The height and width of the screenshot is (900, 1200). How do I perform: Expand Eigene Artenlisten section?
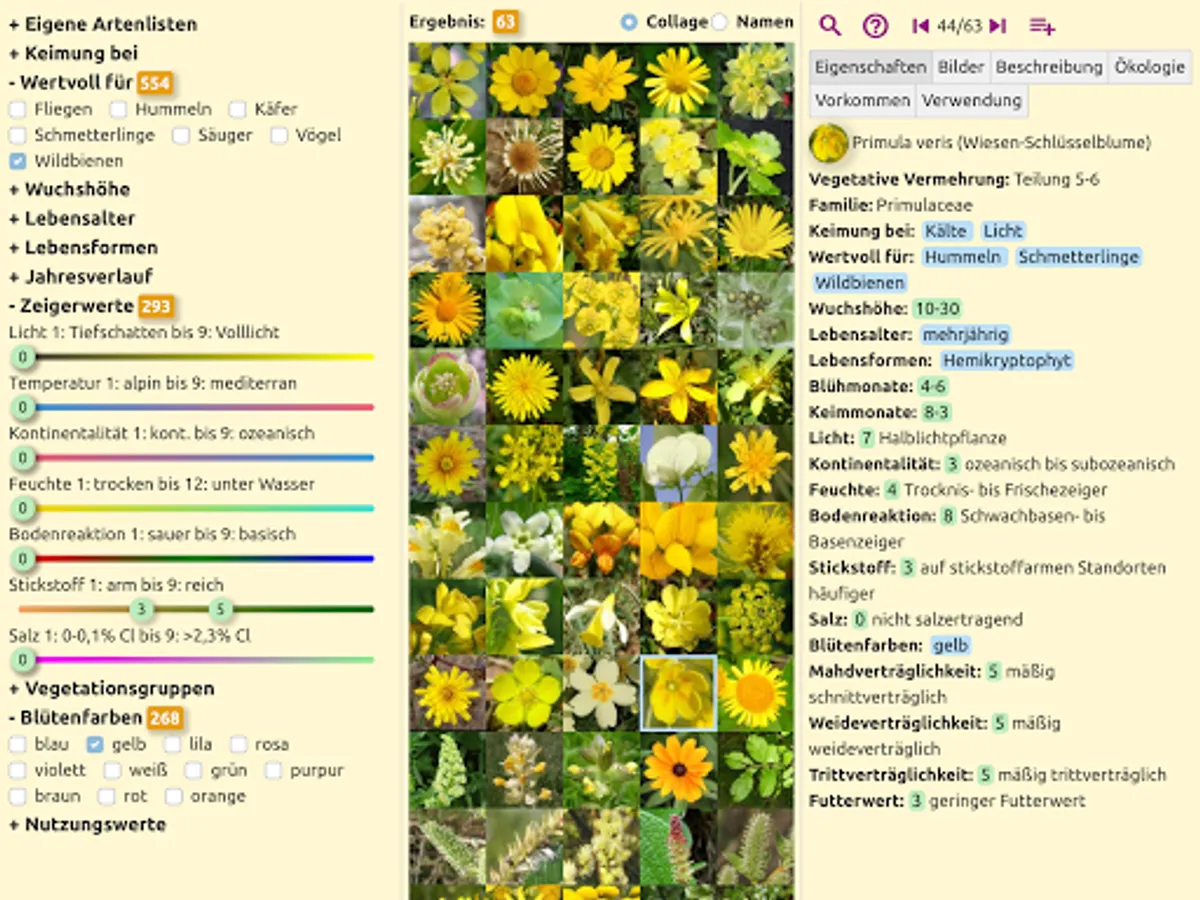tap(103, 24)
